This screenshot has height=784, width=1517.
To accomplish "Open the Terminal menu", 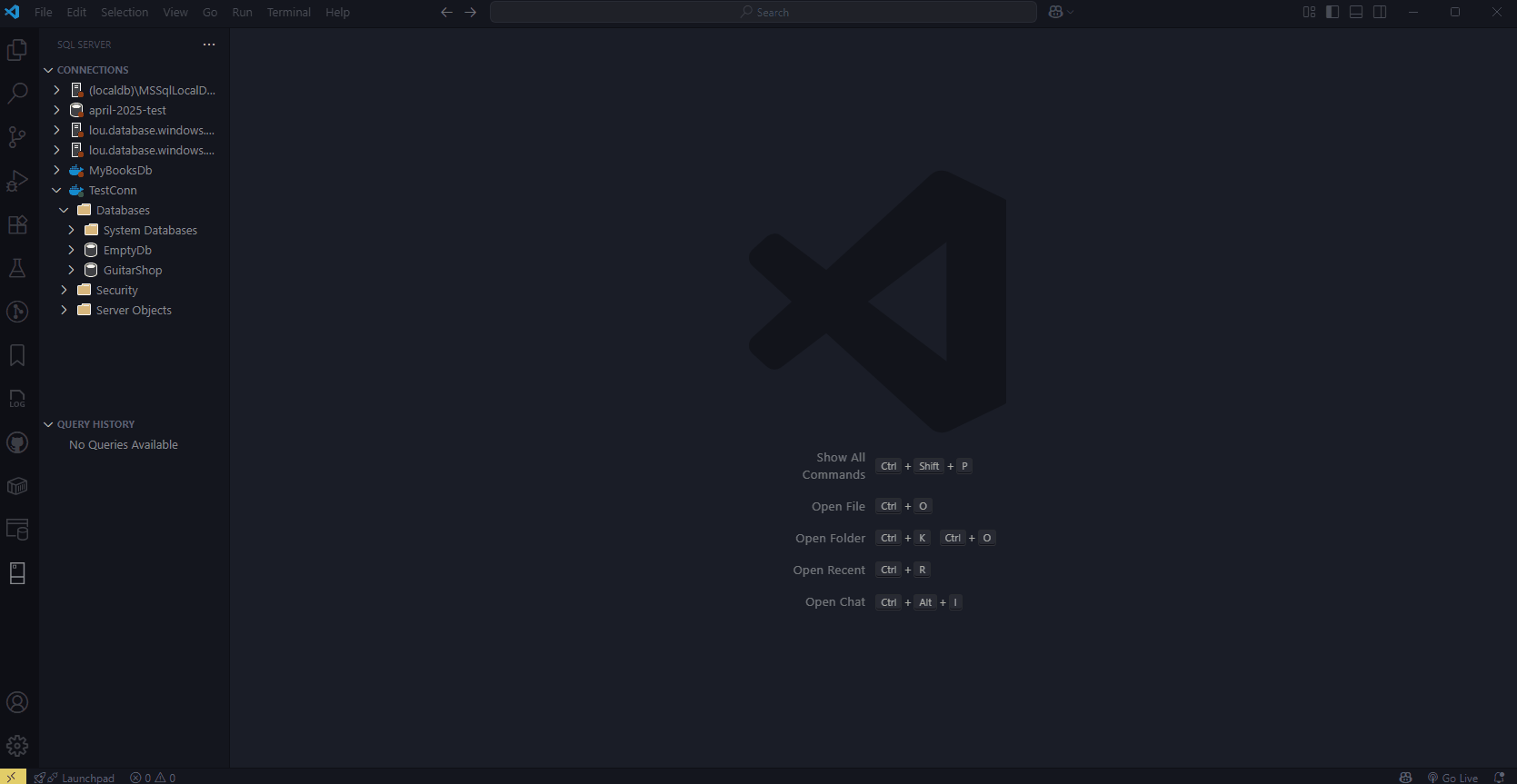I will click(x=289, y=12).
